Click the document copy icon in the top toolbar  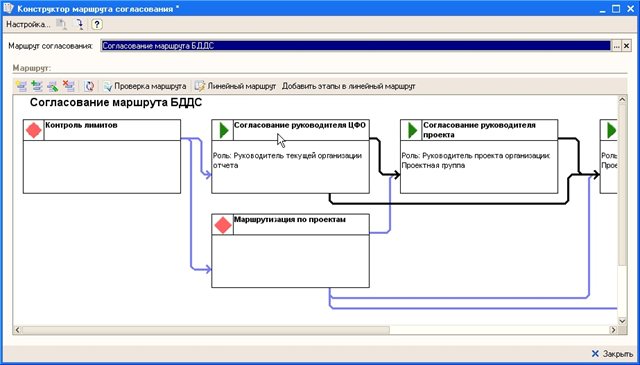(61, 24)
